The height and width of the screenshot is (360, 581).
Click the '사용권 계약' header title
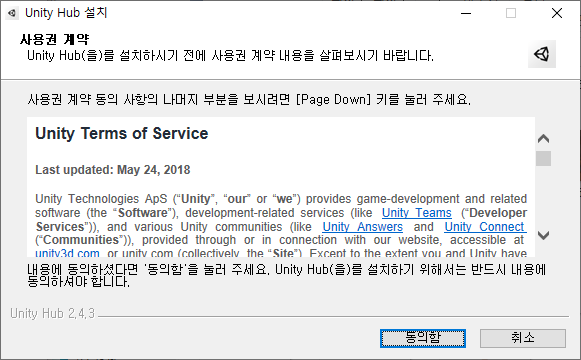(x=54, y=39)
